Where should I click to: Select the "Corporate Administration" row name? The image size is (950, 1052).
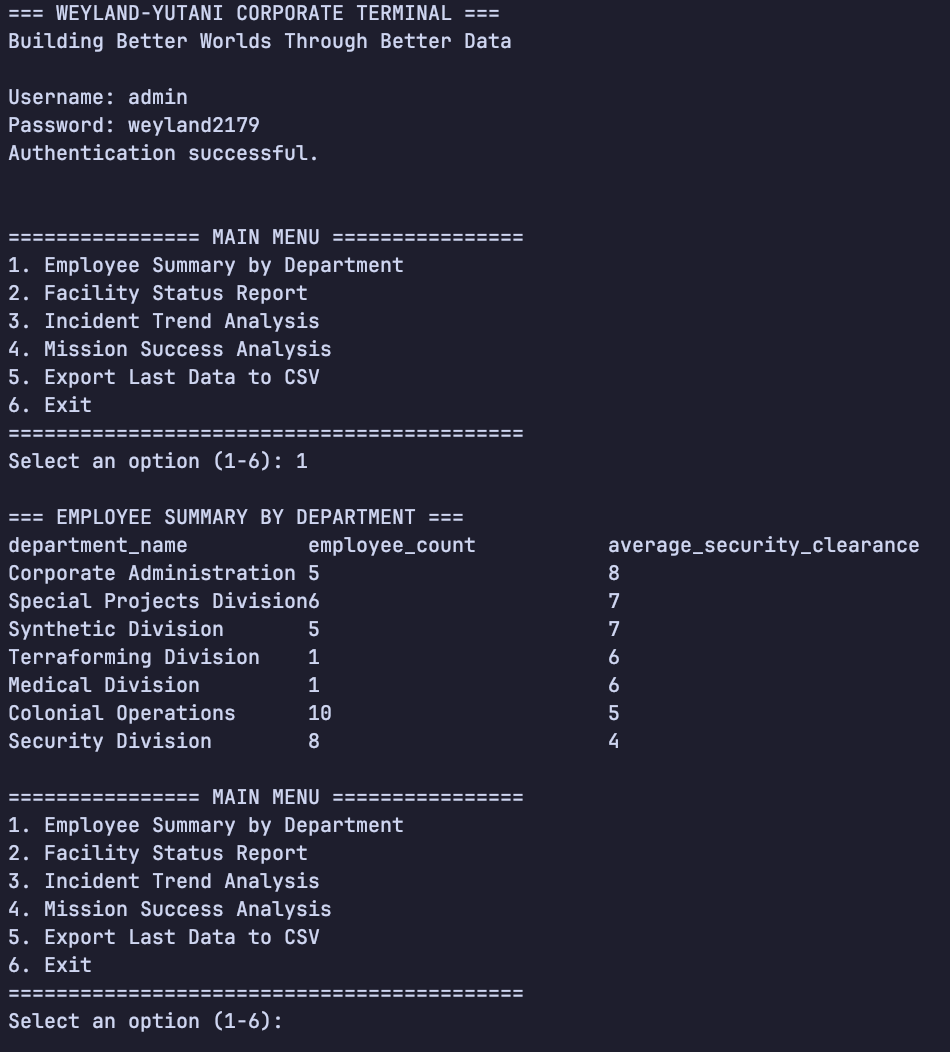[x=152, y=574]
